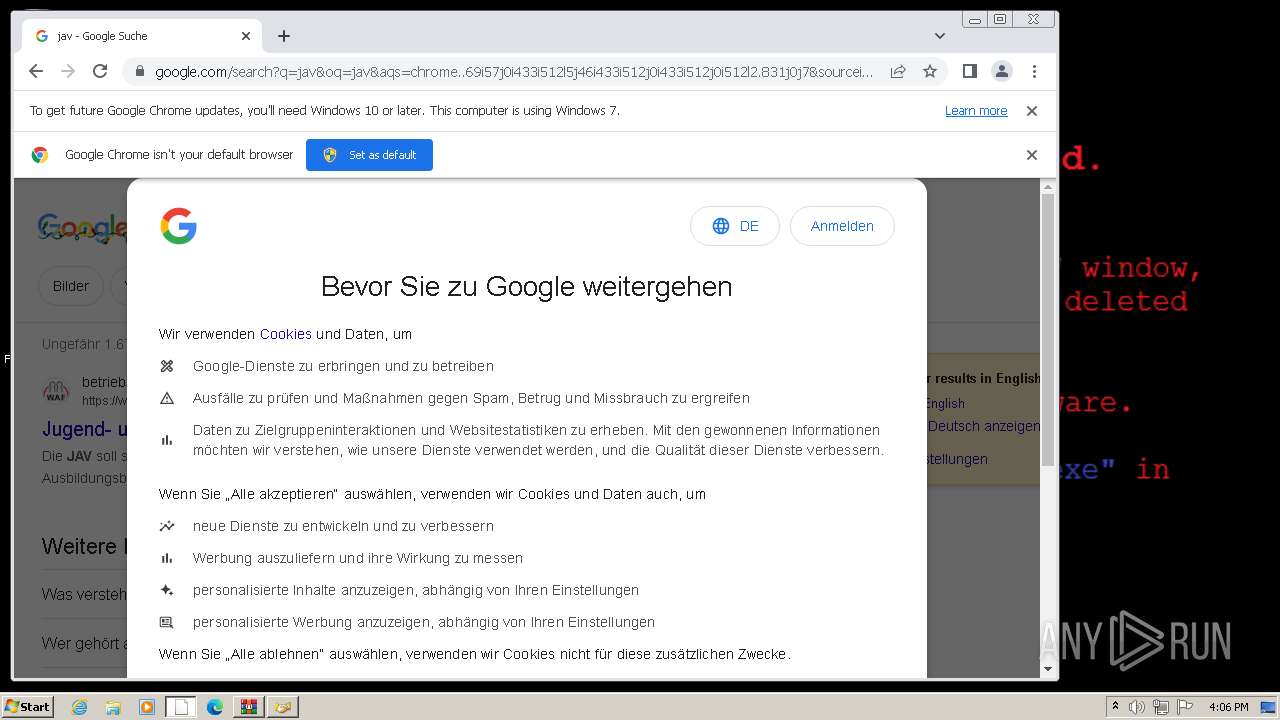Click the 'Jugend-' search result title
This screenshot has width=1280, height=720.
85,429
